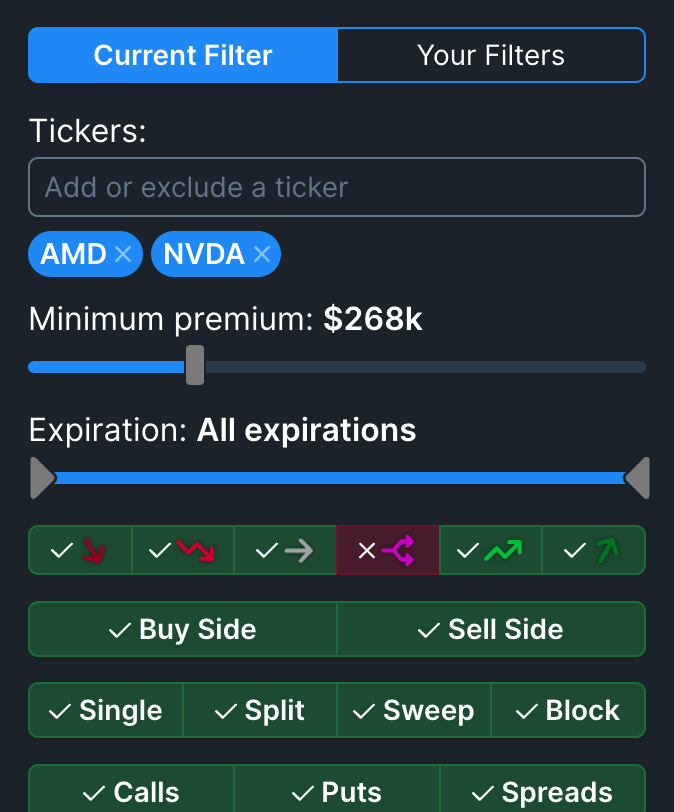This screenshot has height=812, width=674.
Task: Disable the Calls filter
Action: [x=131, y=791]
